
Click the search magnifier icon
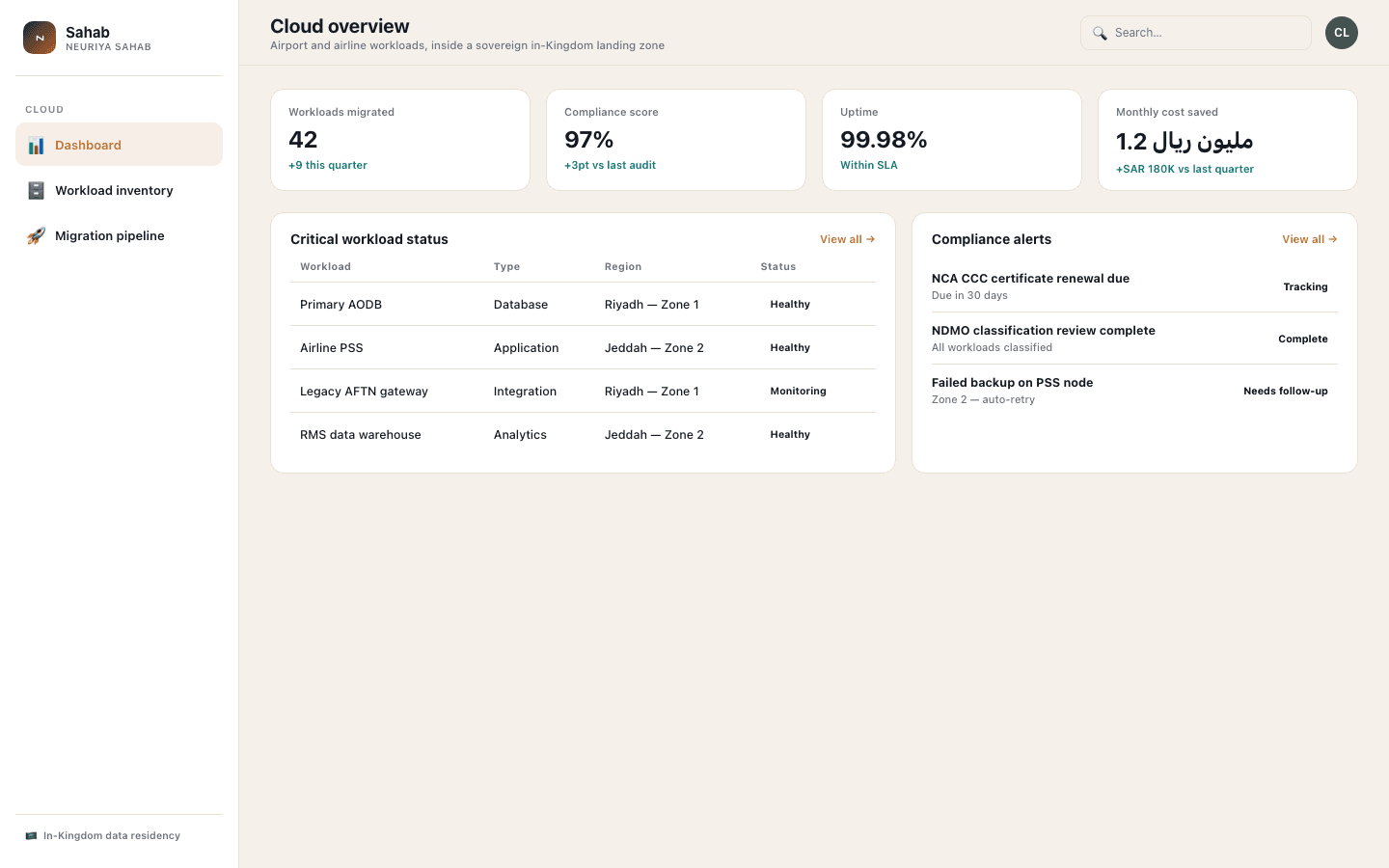tap(1100, 33)
